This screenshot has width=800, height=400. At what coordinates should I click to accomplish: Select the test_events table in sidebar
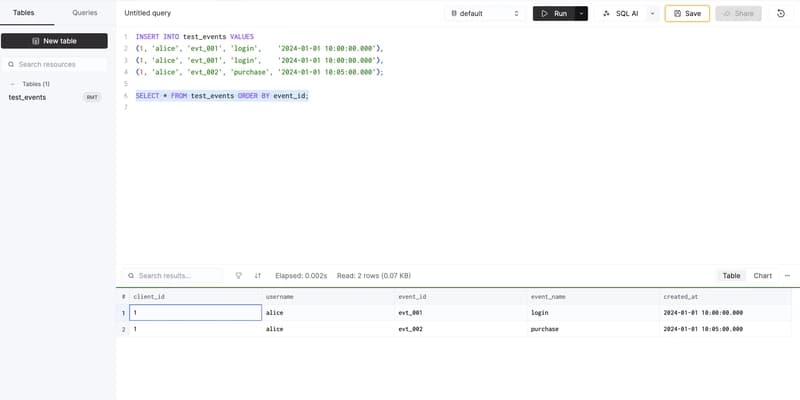pyautogui.click(x=28, y=97)
